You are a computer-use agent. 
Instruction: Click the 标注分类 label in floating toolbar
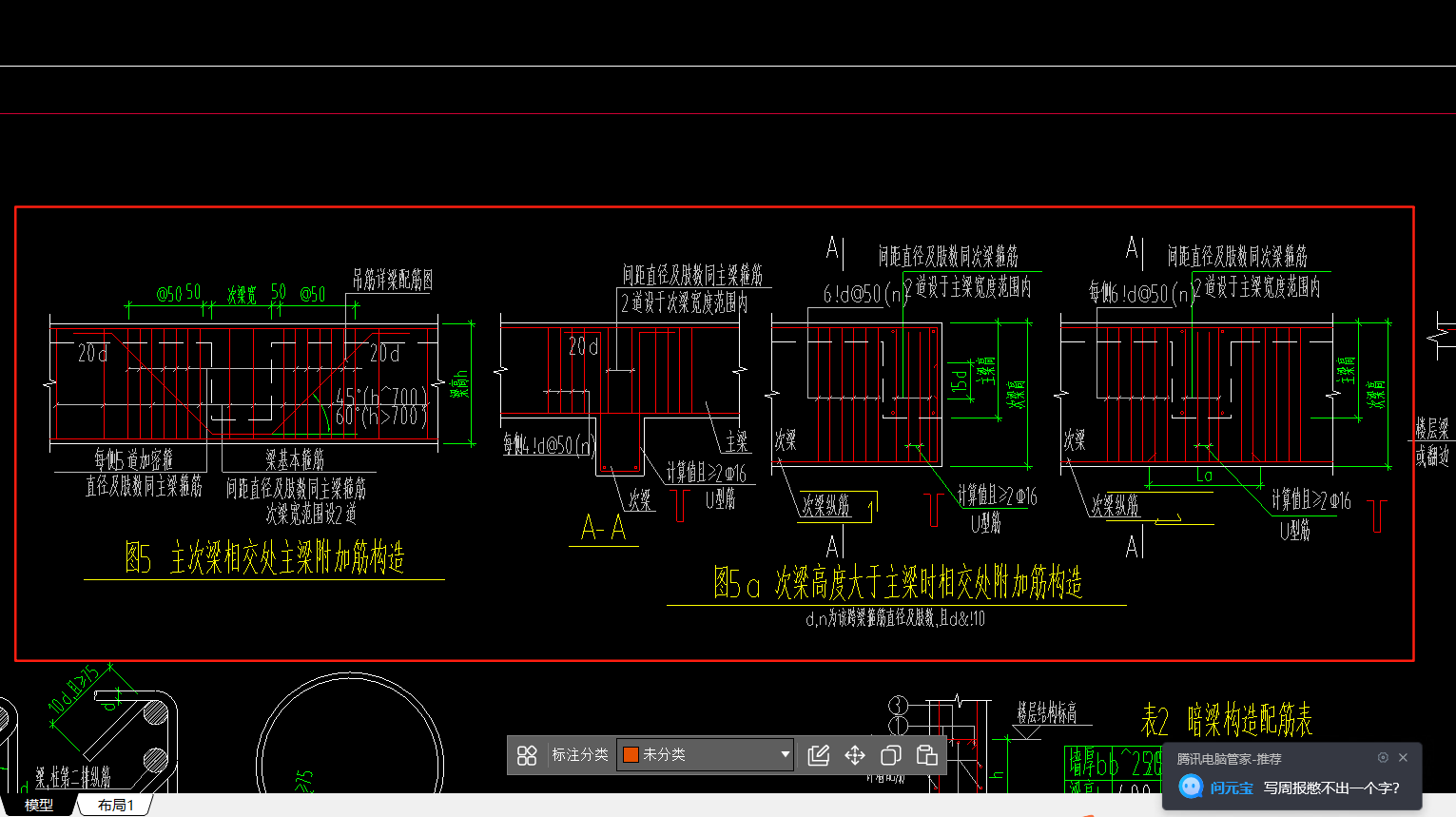tap(580, 754)
